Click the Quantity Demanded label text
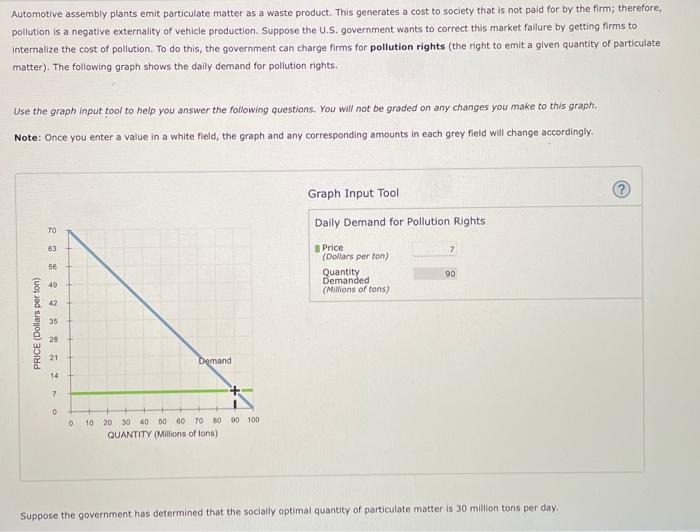The width and height of the screenshot is (700, 532). tap(346, 276)
